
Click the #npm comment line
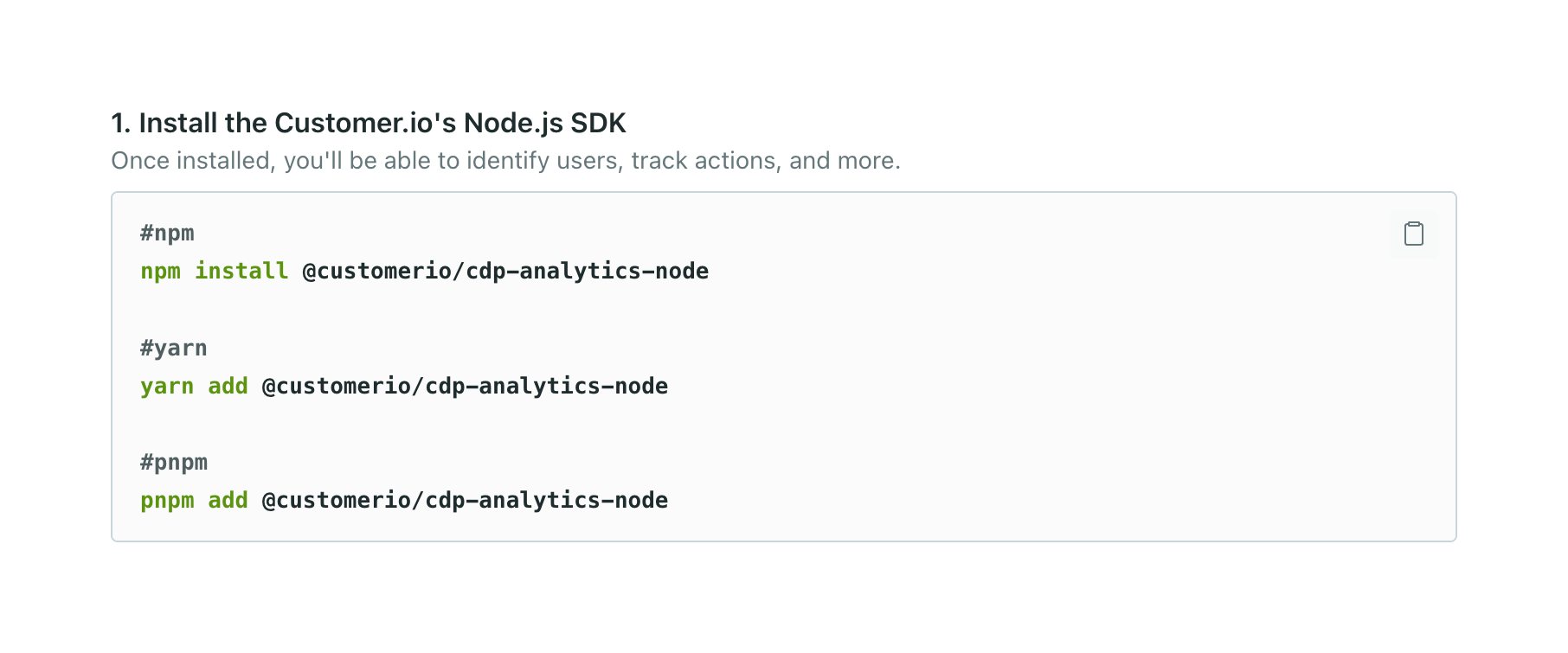[x=167, y=234]
